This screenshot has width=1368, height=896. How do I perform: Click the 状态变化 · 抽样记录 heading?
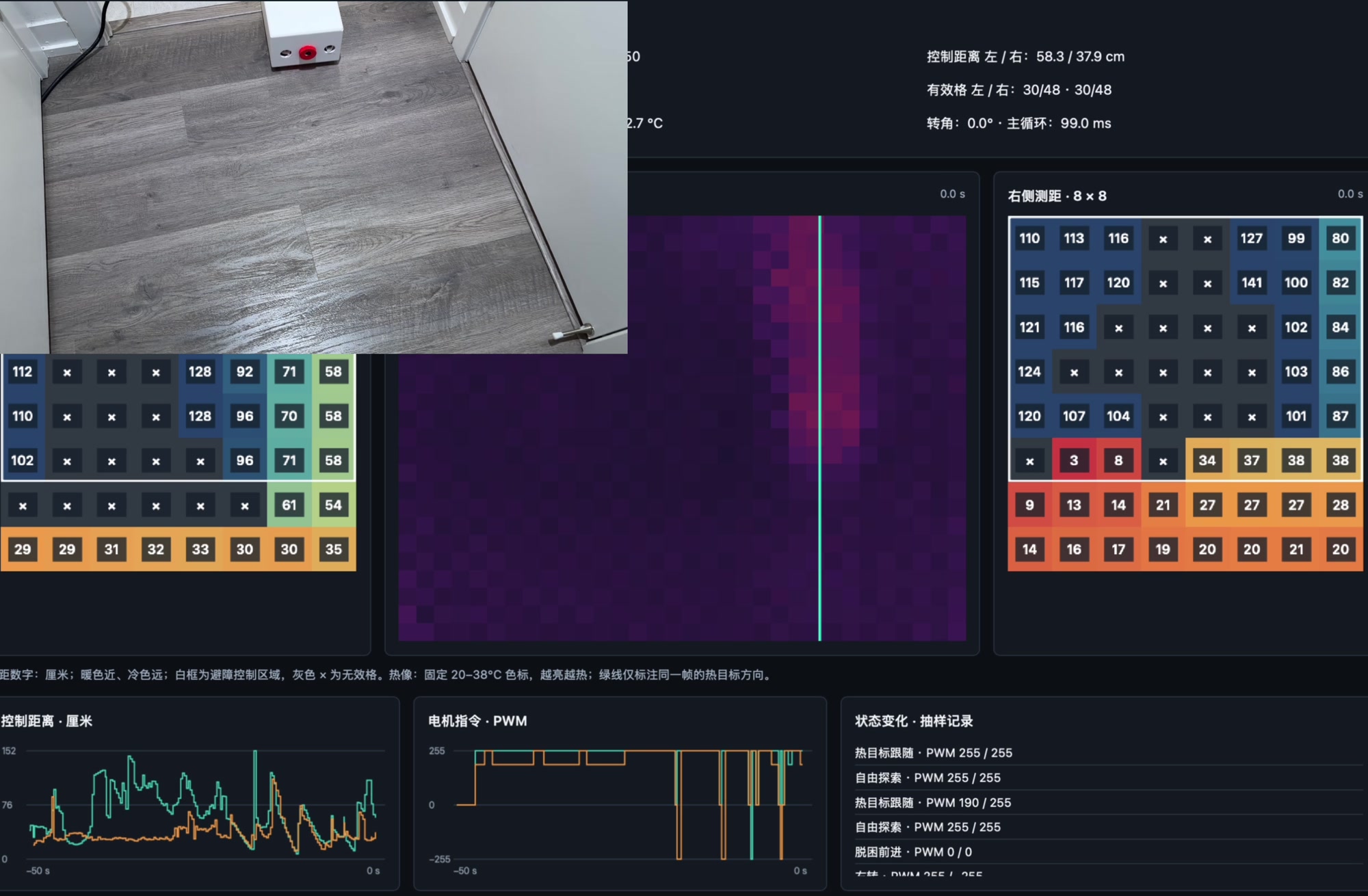click(914, 721)
